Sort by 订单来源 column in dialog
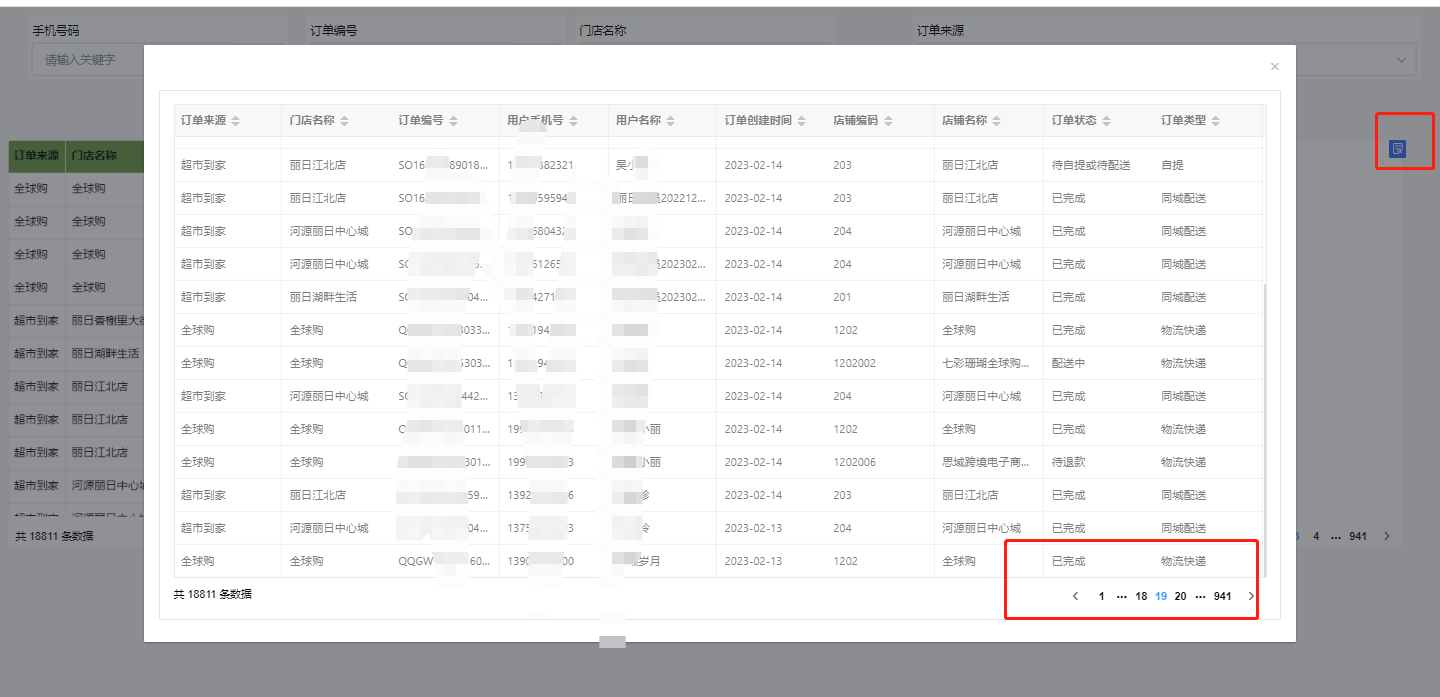Viewport: 1440px width, 697px height. pyautogui.click(x=235, y=121)
